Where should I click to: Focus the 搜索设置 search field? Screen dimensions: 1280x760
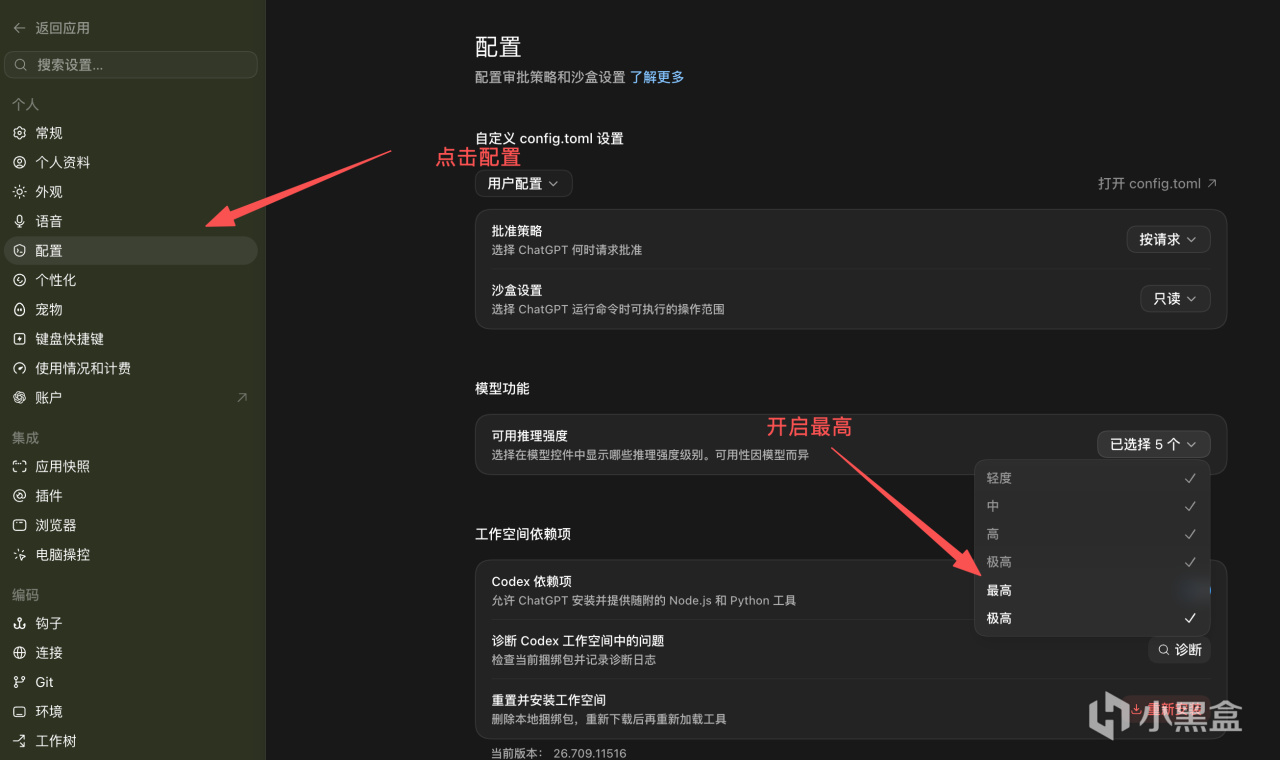tap(131, 65)
